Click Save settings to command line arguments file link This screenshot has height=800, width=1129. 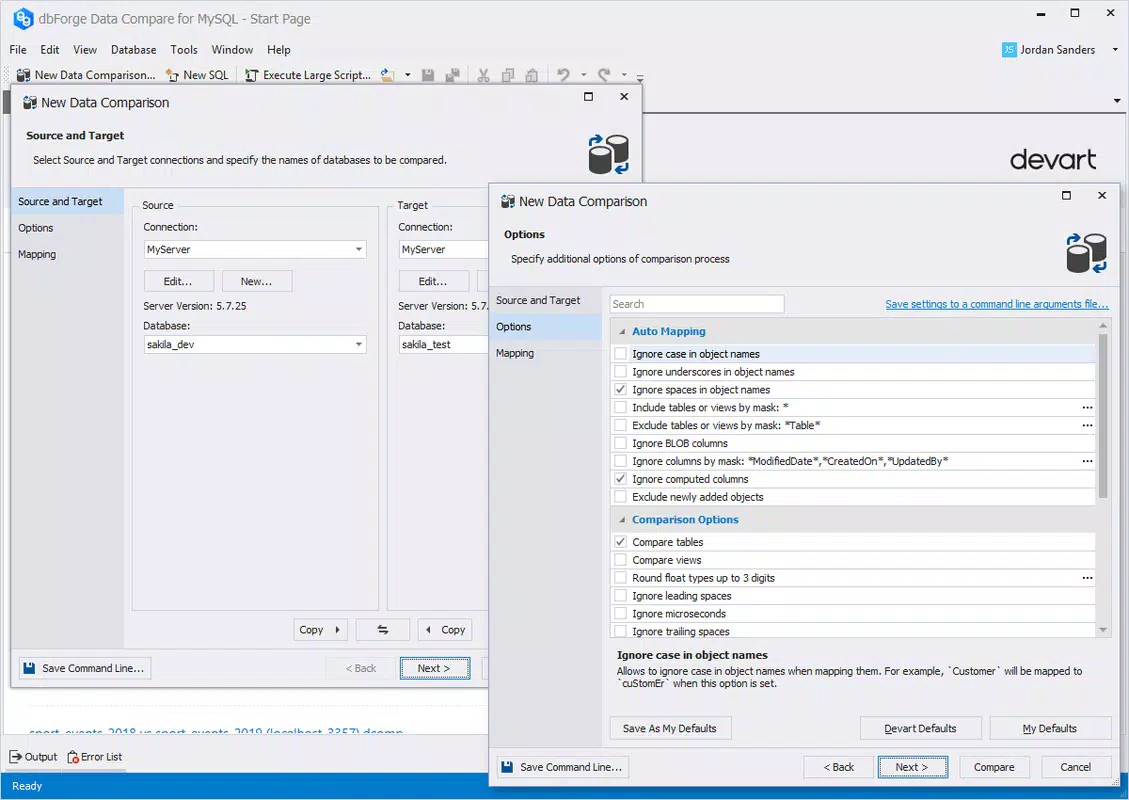[997, 304]
